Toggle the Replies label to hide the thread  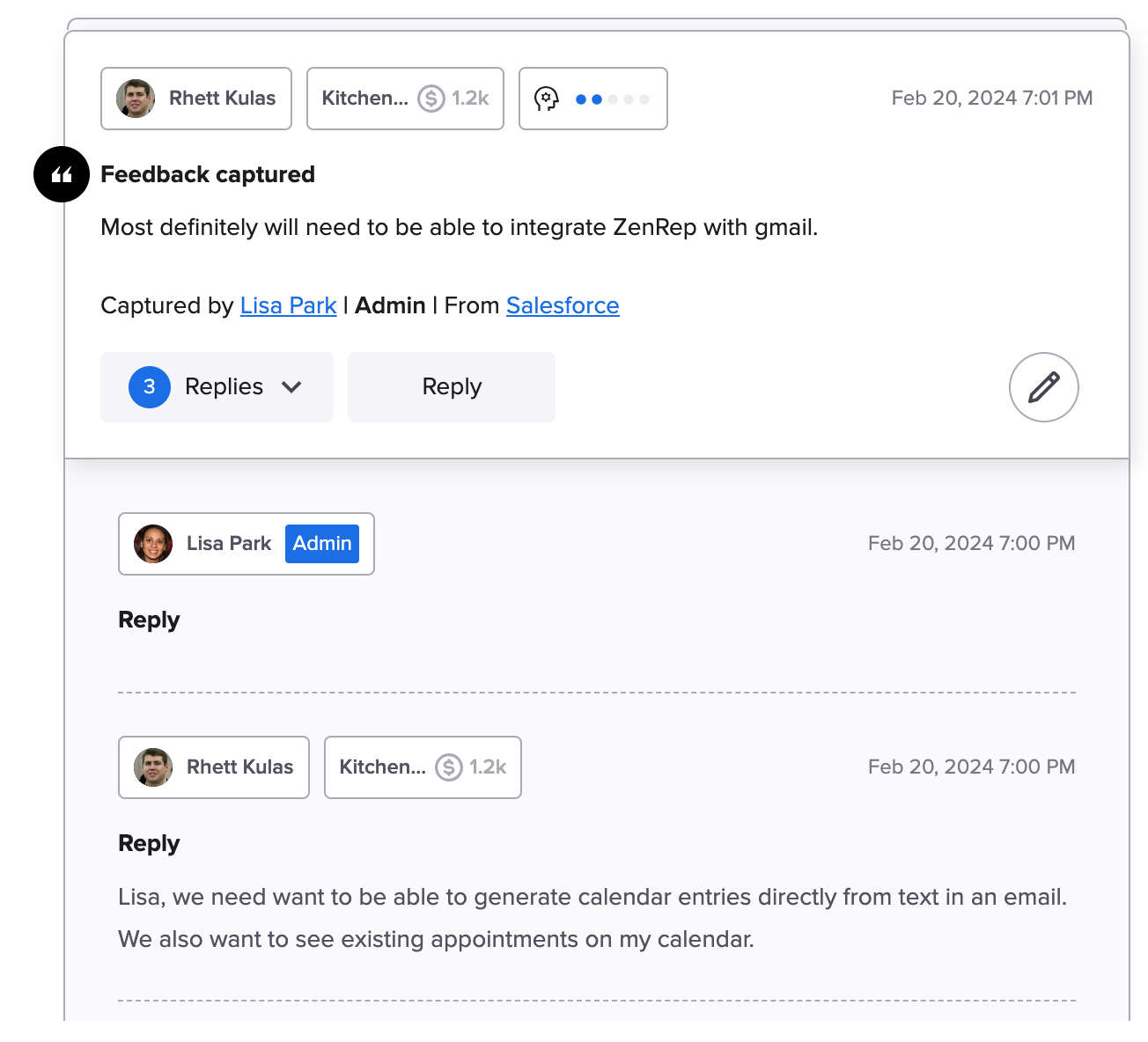(224, 387)
